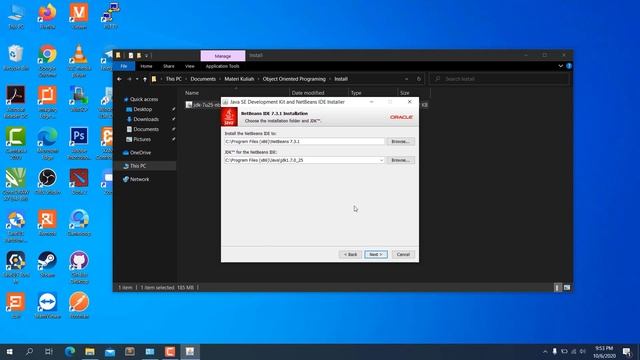Click 'Documents' in the address breadcrumb

point(203,79)
